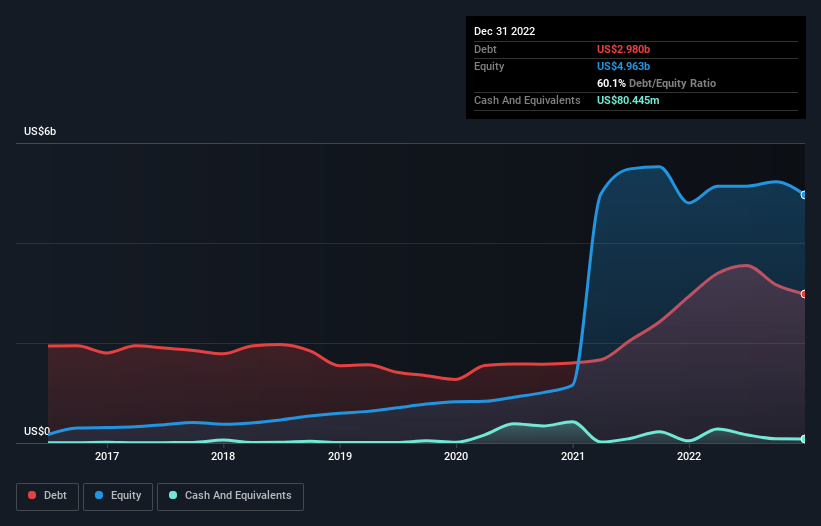This screenshot has height=526, width=821.
Task: Click Cash And Equivalents label in tooltip
Action: point(527,100)
